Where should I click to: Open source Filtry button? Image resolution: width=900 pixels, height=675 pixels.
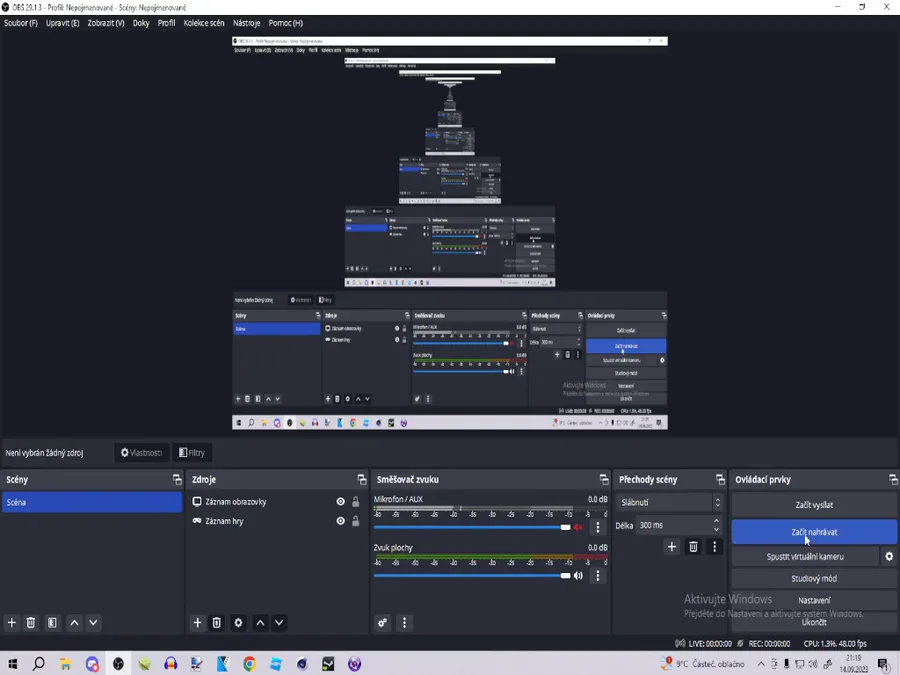pos(192,453)
